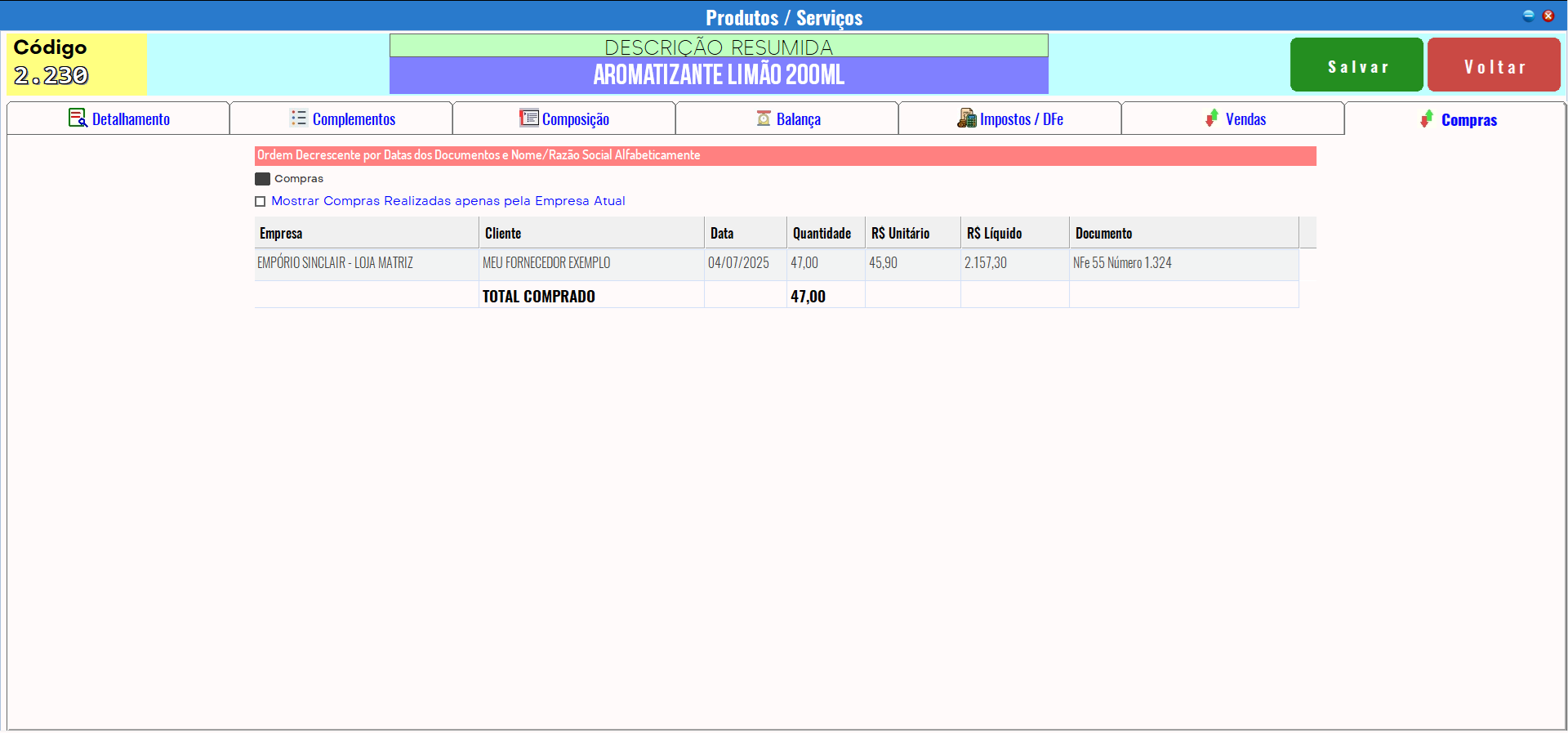Click the DESCRIÇÃO RESUMIDA header label
The width and height of the screenshot is (1568, 733).
click(719, 47)
